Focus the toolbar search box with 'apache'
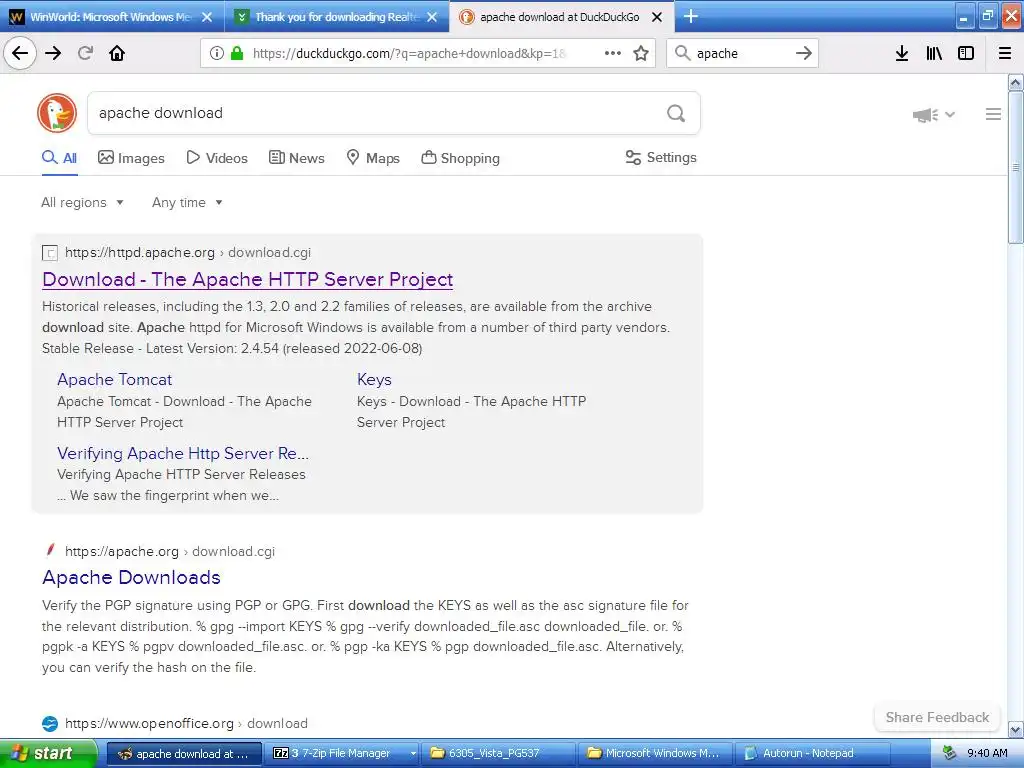The image size is (1024, 768). (741, 53)
